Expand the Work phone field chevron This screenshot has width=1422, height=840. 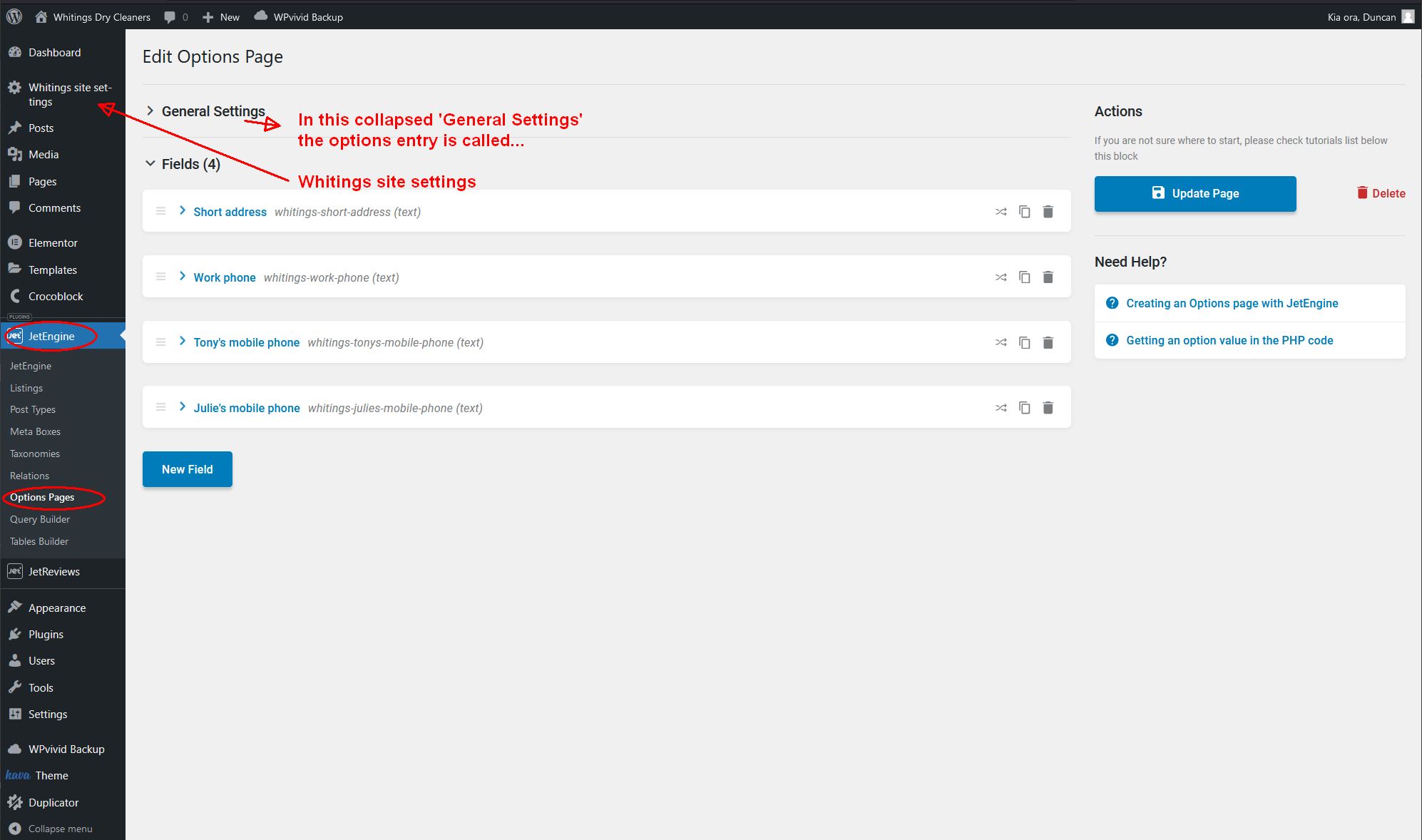pyautogui.click(x=183, y=277)
